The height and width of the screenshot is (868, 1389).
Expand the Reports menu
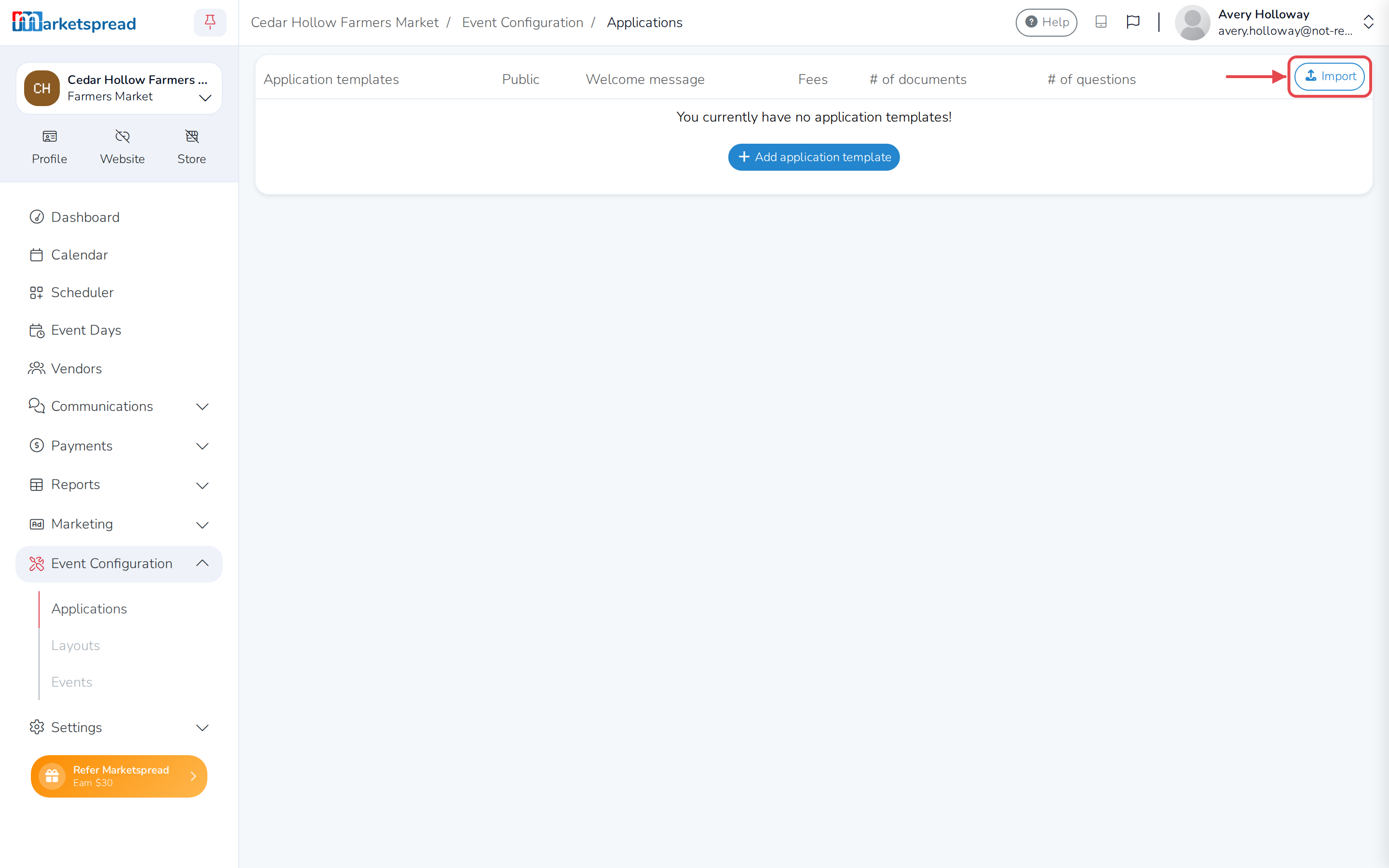[119, 485]
